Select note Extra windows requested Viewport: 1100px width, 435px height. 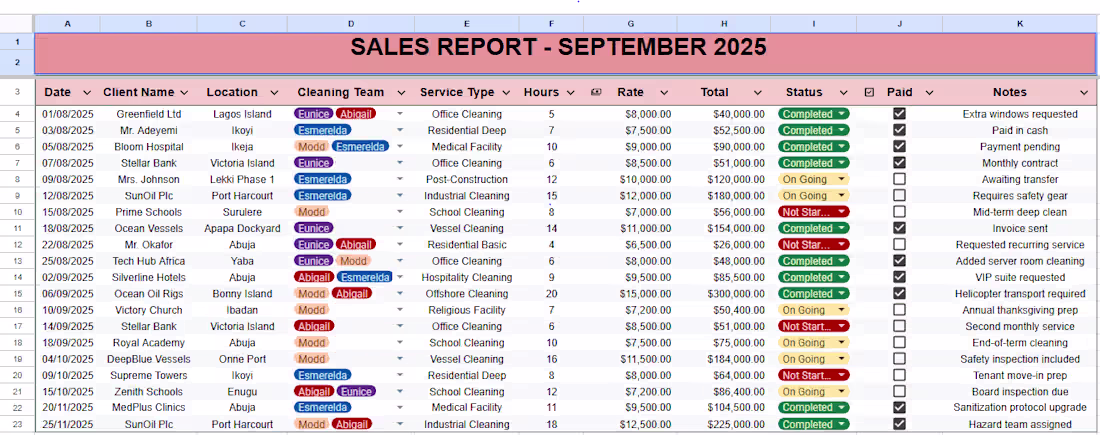point(1020,114)
